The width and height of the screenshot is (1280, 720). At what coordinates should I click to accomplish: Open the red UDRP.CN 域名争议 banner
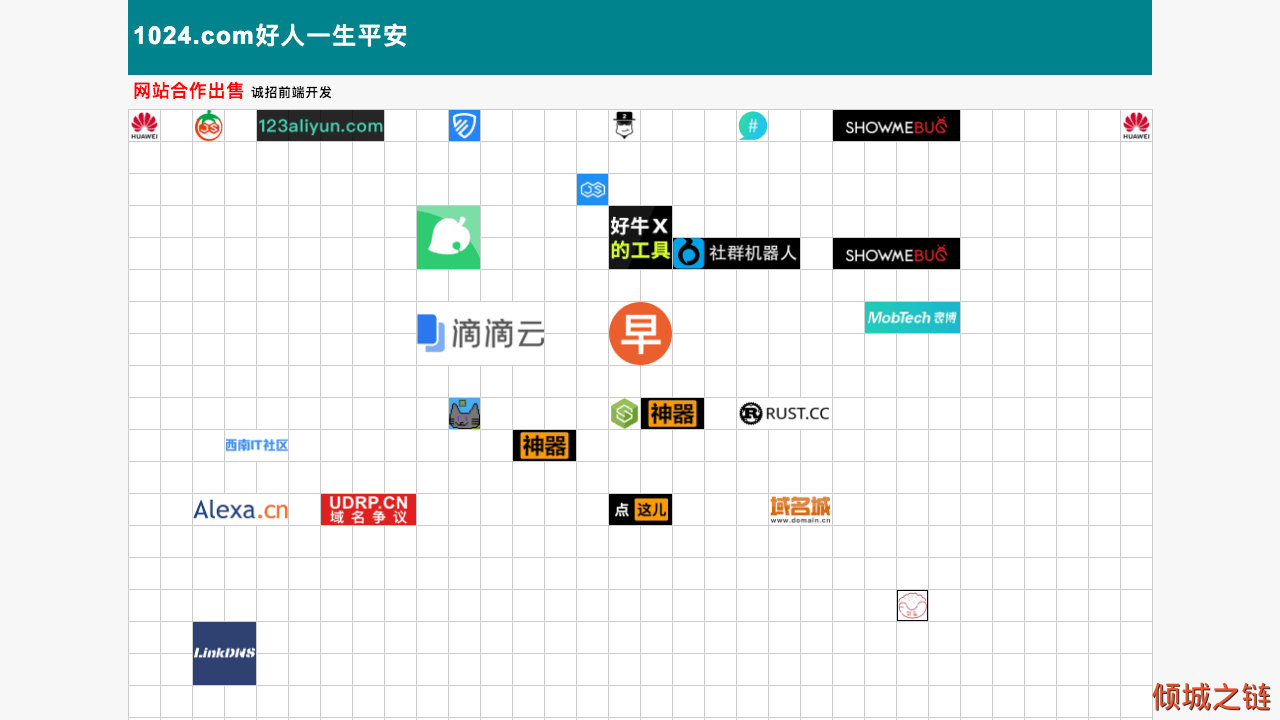coord(368,510)
